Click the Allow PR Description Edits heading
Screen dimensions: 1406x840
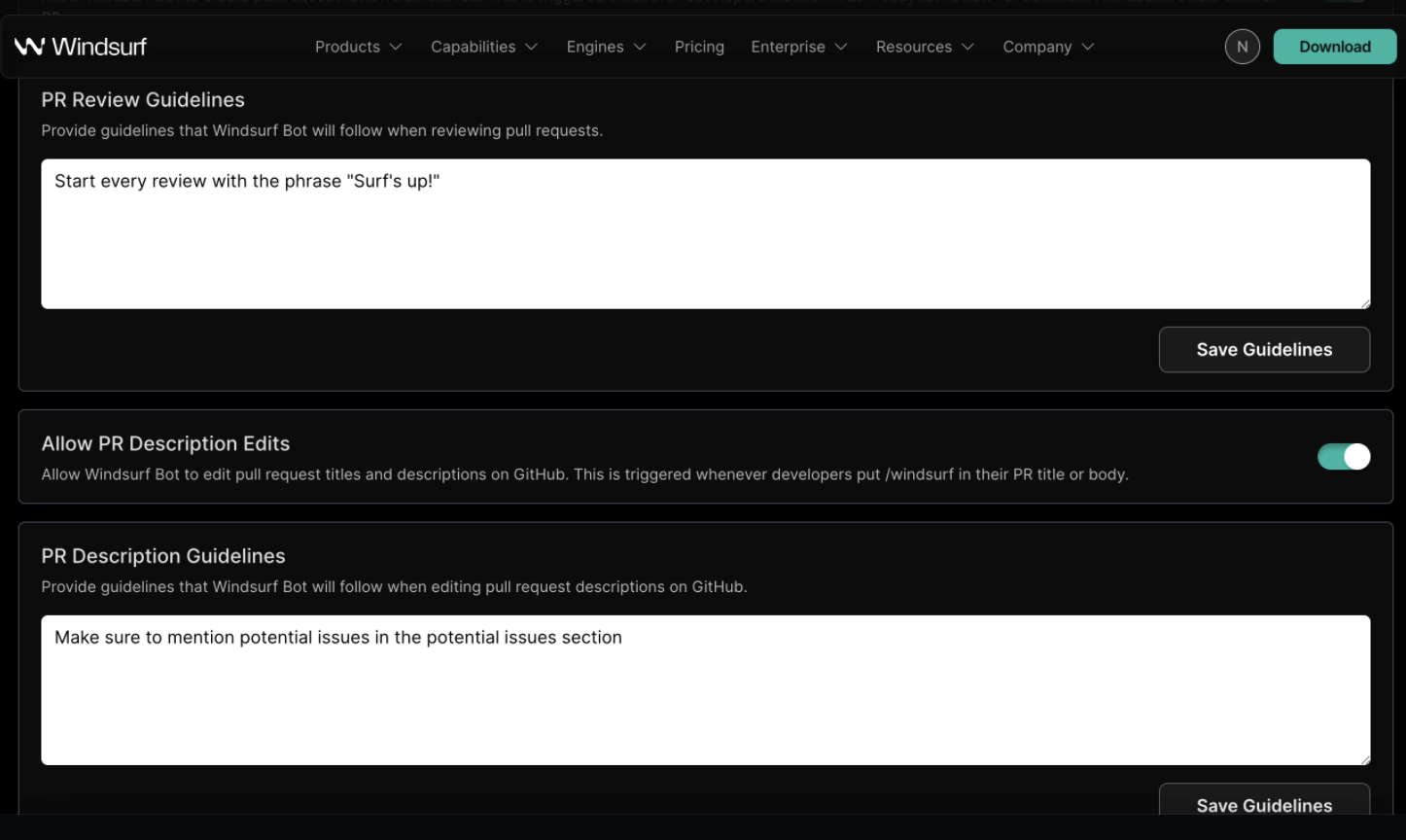[165, 443]
